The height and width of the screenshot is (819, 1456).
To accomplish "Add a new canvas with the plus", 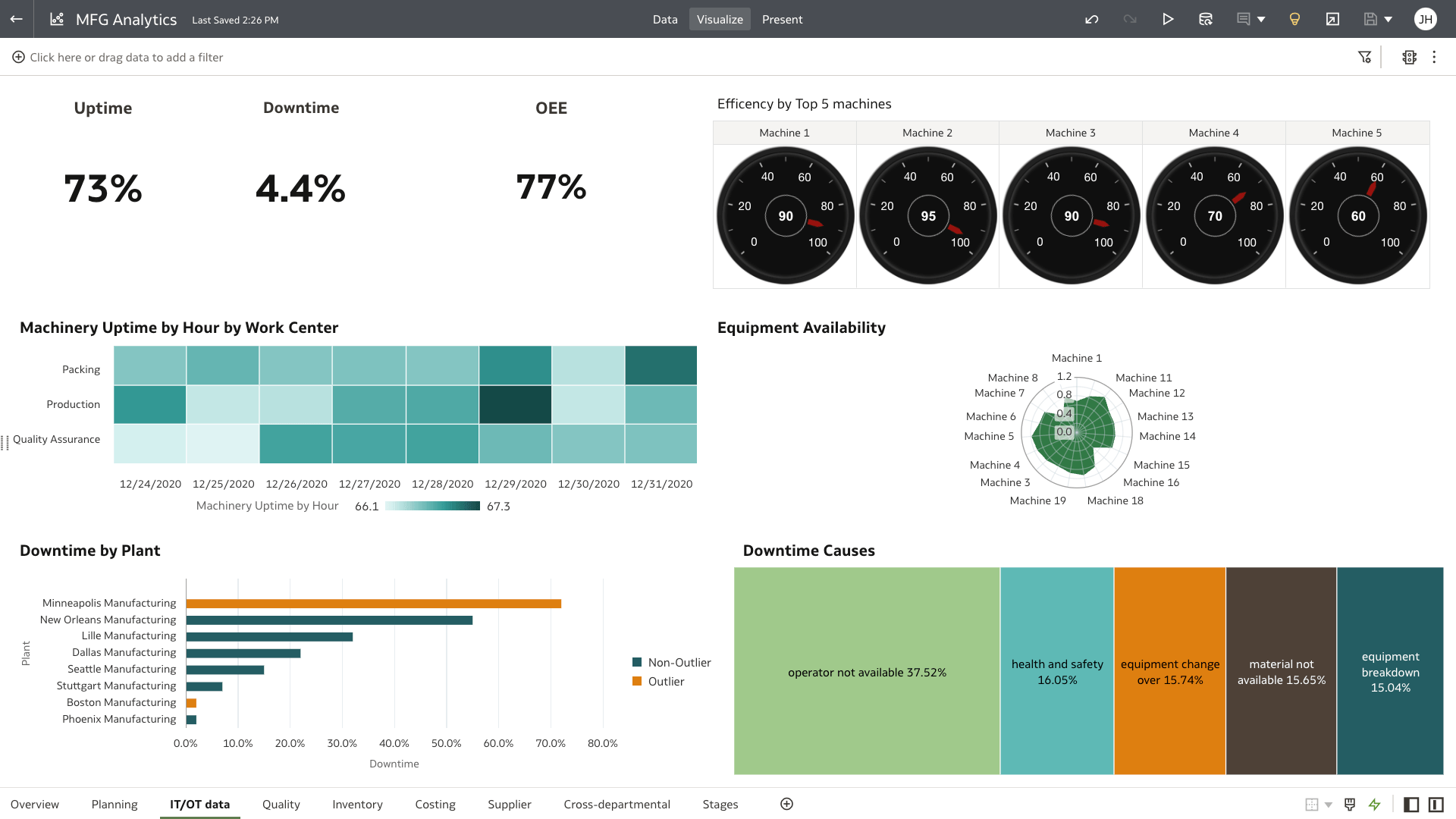I will pyautogui.click(x=786, y=804).
